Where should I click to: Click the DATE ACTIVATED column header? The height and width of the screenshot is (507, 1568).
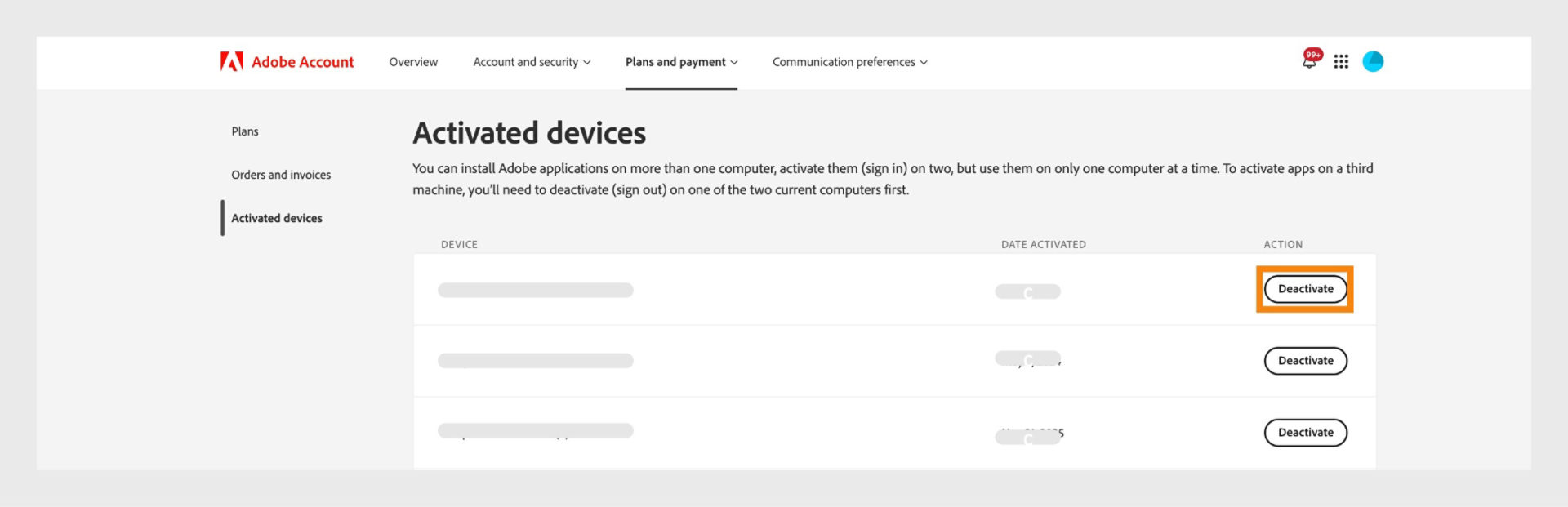(1044, 243)
